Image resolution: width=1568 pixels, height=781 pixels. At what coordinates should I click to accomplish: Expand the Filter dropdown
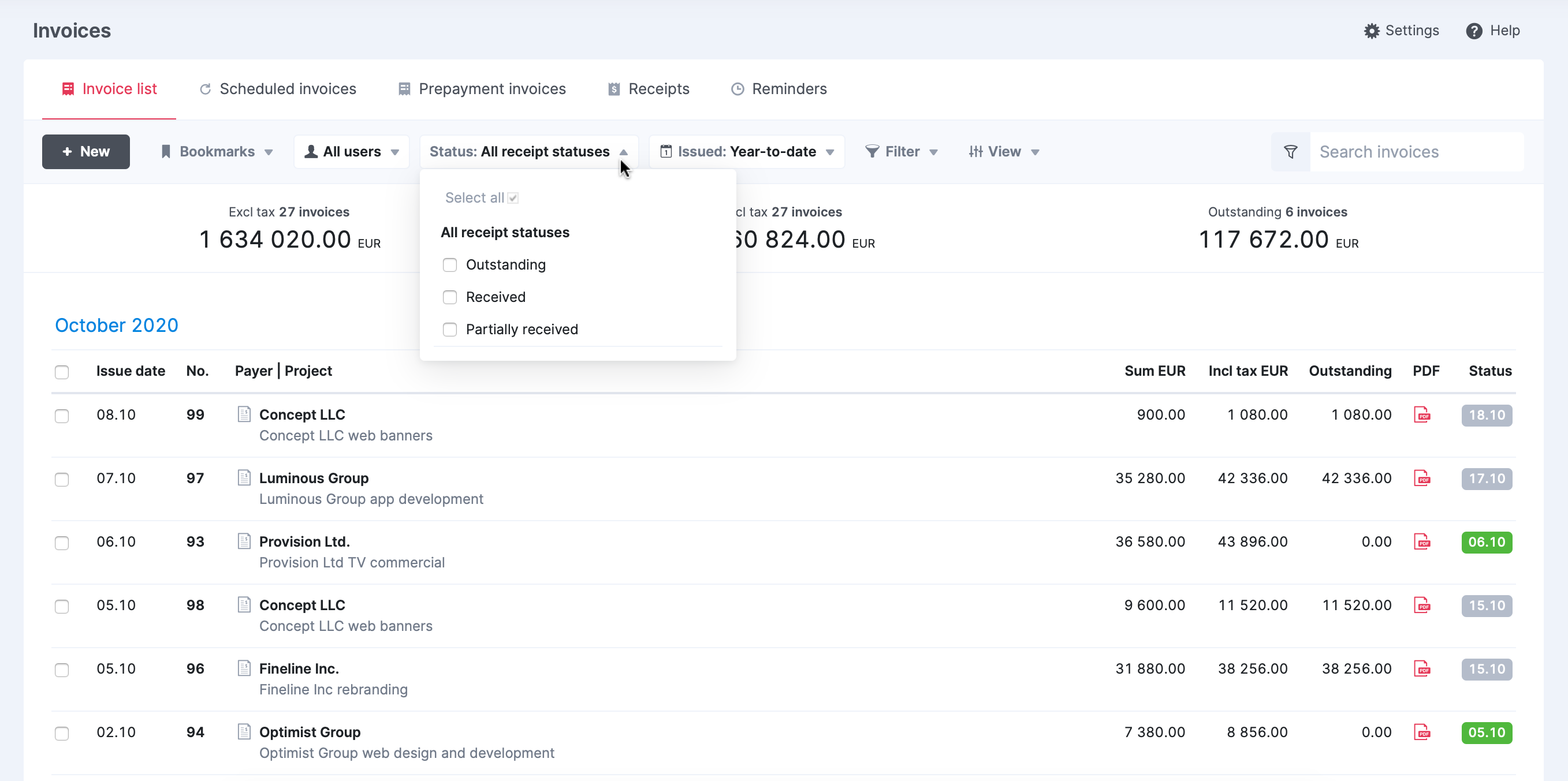click(x=901, y=151)
